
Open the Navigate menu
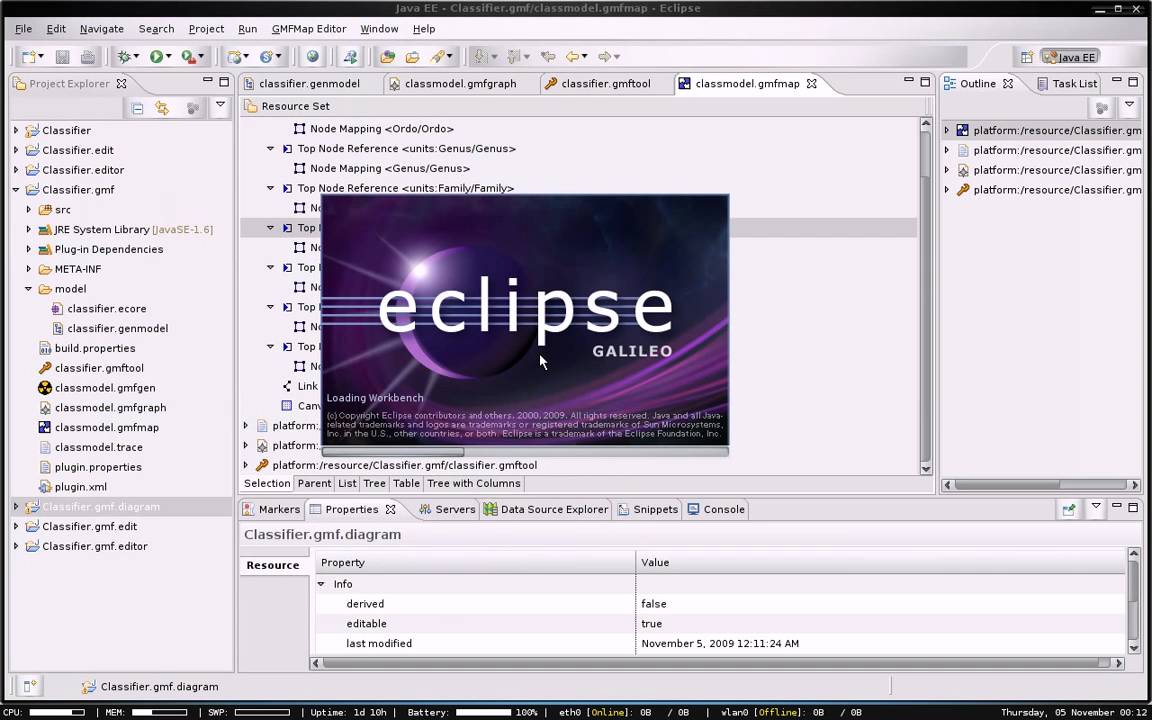click(x=101, y=29)
